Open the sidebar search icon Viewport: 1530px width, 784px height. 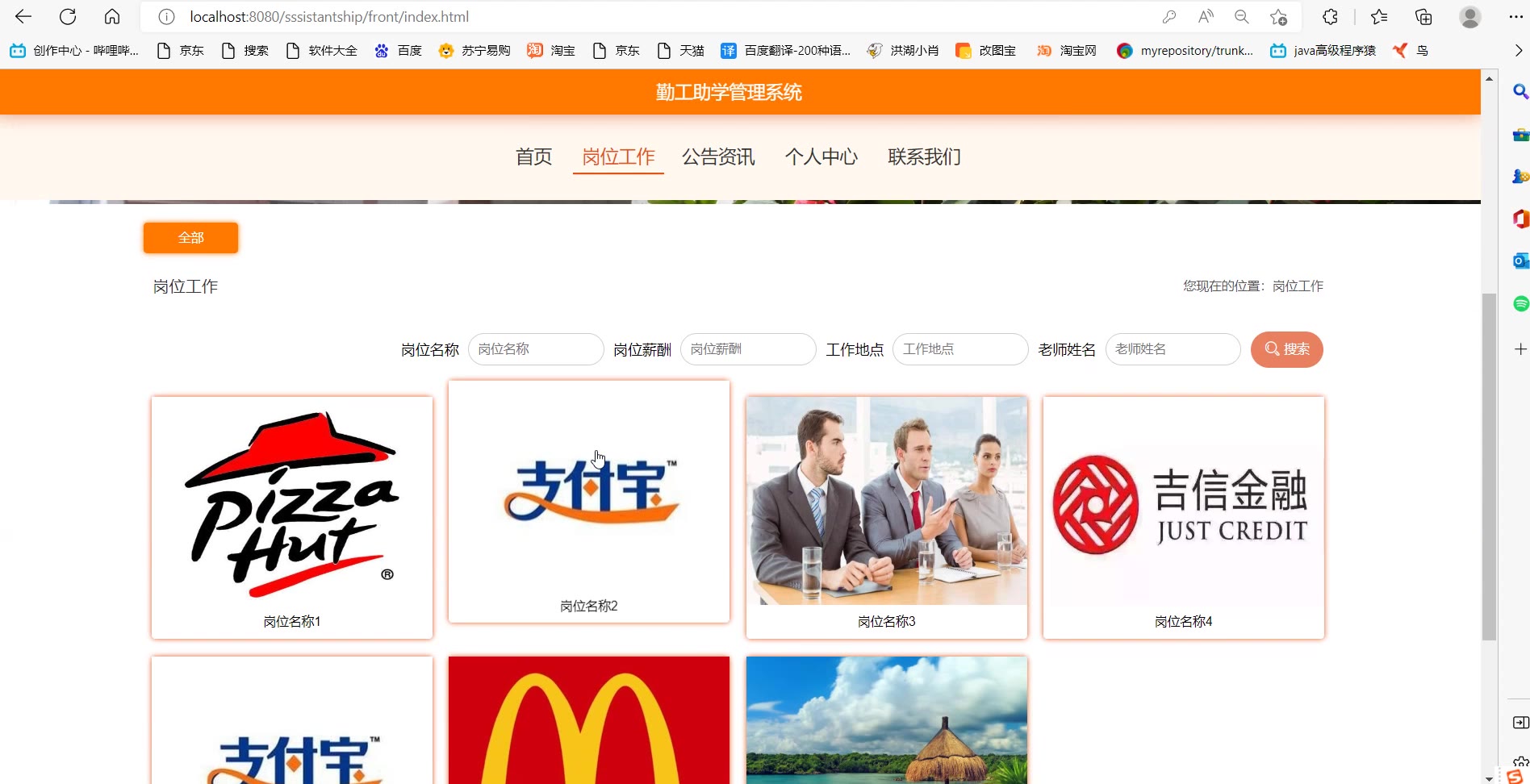pyautogui.click(x=1520, y=91)
